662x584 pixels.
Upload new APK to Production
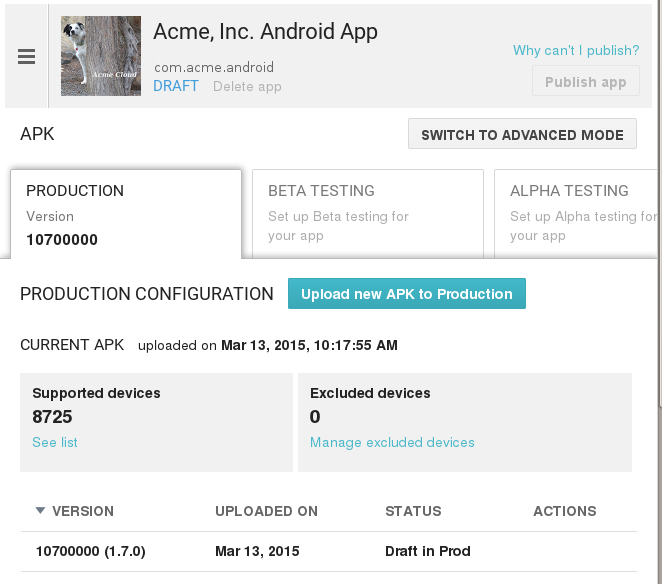coord(406,294)
